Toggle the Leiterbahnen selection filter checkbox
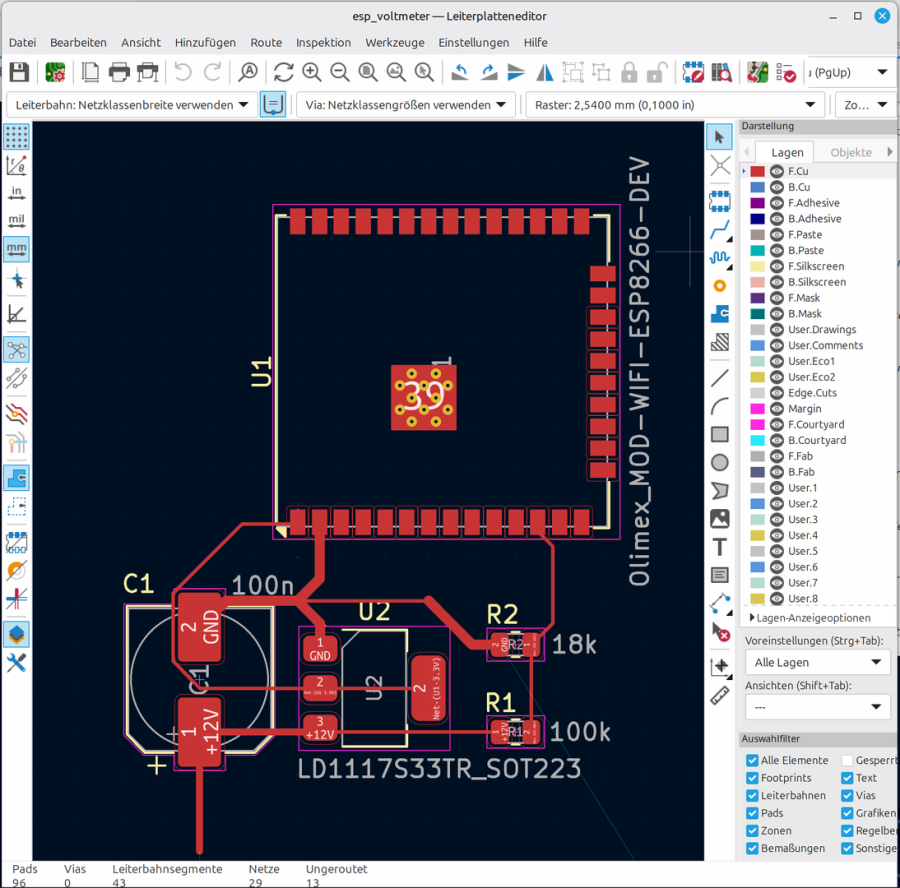This screenshot has height=888, width=900. tap(752, 796)
